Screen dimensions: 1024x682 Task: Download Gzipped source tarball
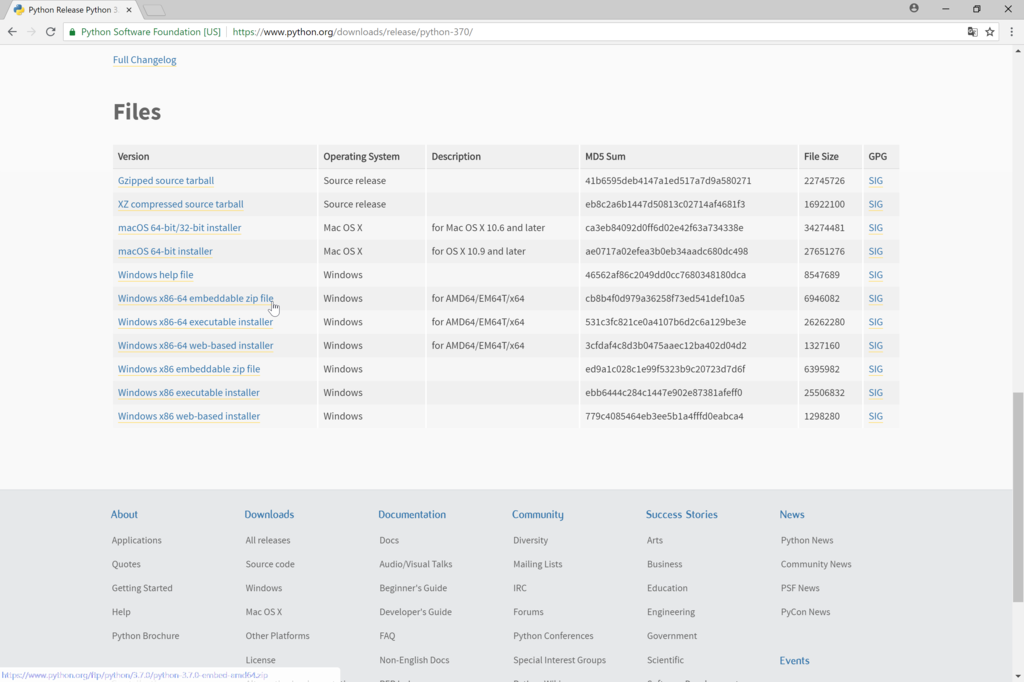(x=166, y=180)
